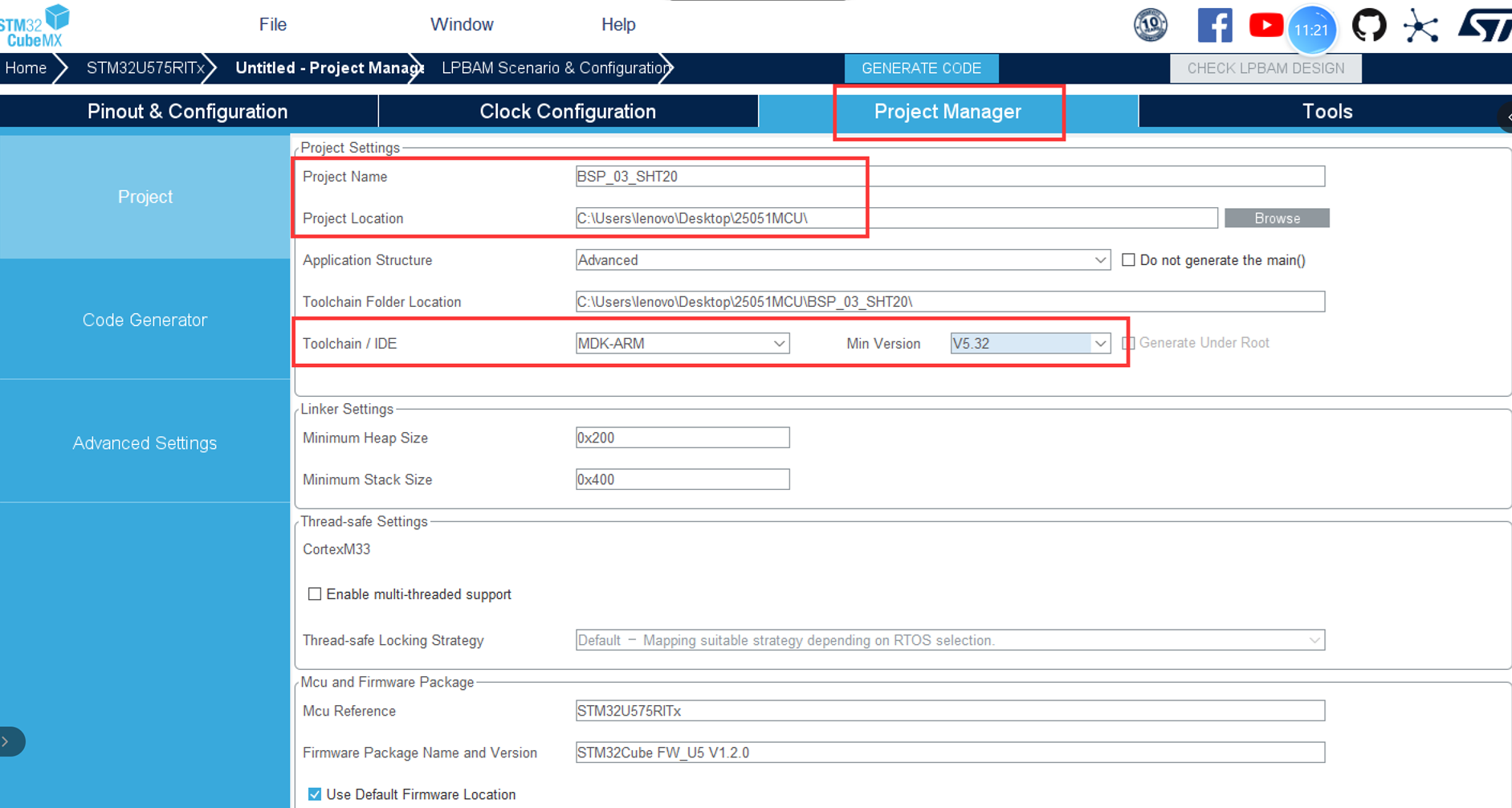Toggle Generate Under Root checkbox
The width and height of the screenshot is (1512, 808).
pos(1128,343)
